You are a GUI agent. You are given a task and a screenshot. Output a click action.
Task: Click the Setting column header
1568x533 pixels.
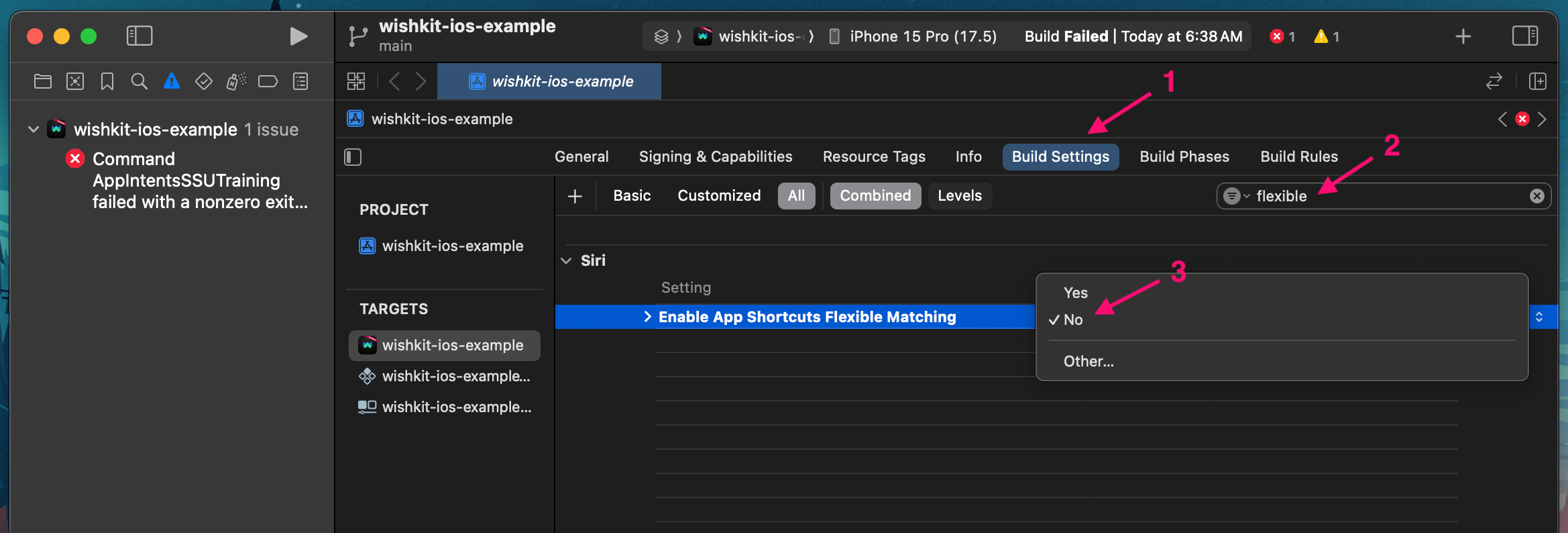click(x=686, y=287)
